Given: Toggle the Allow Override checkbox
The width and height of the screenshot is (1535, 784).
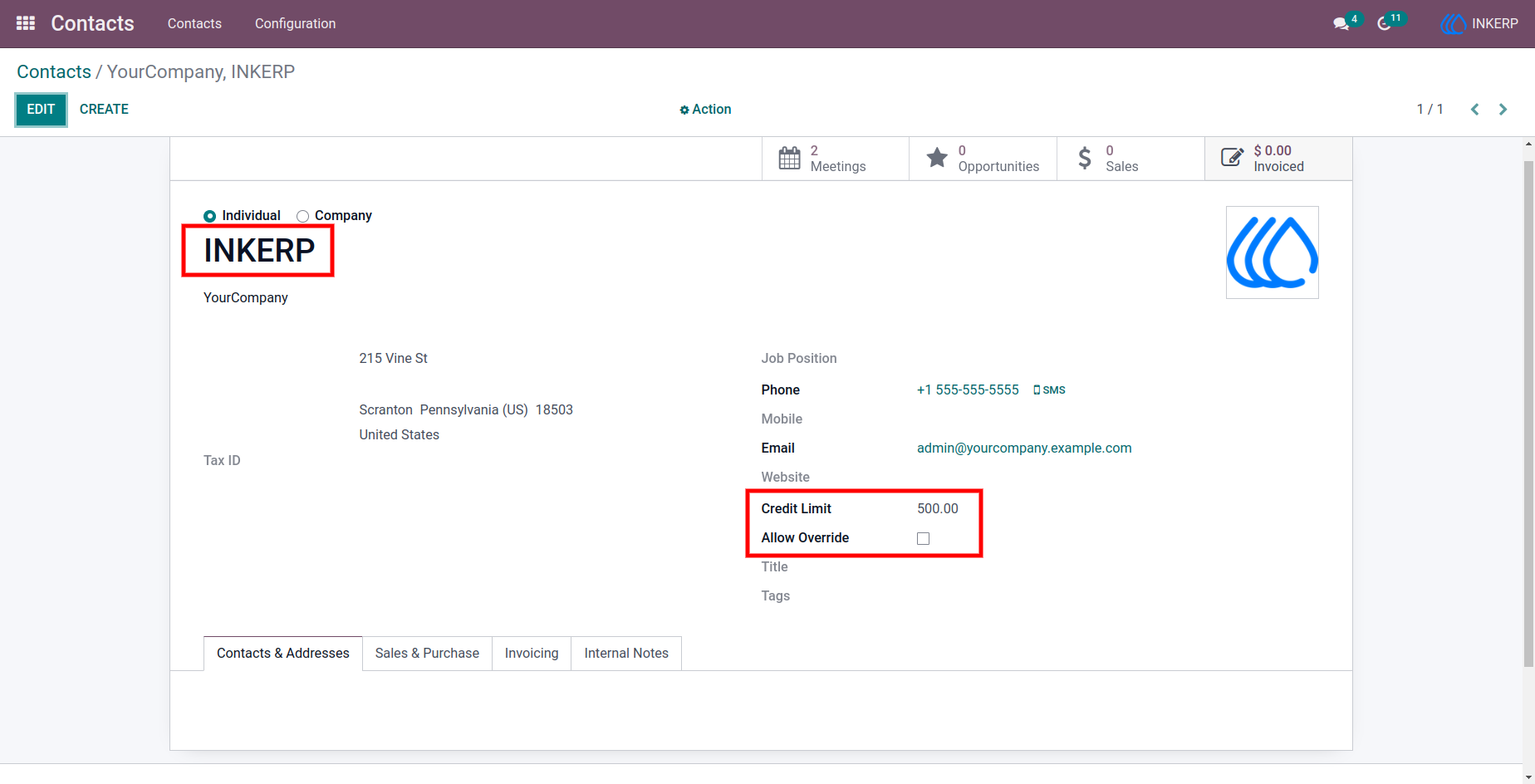Looking at the screenshot, I should pos(923,538).
